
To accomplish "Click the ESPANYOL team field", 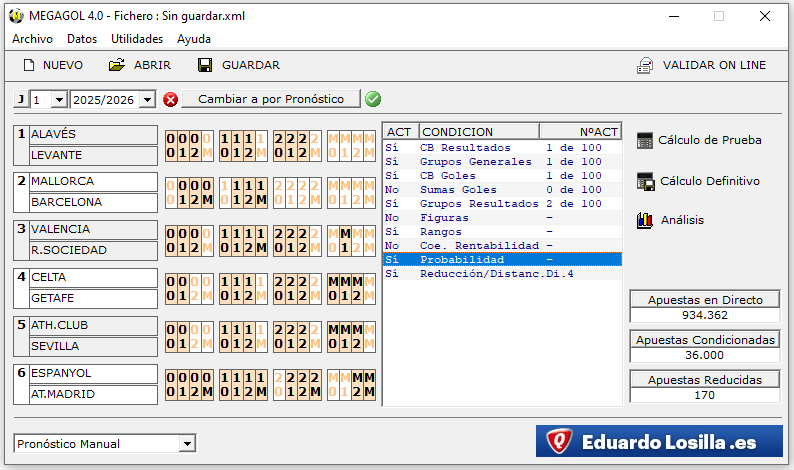I will [x=93, y=374].
